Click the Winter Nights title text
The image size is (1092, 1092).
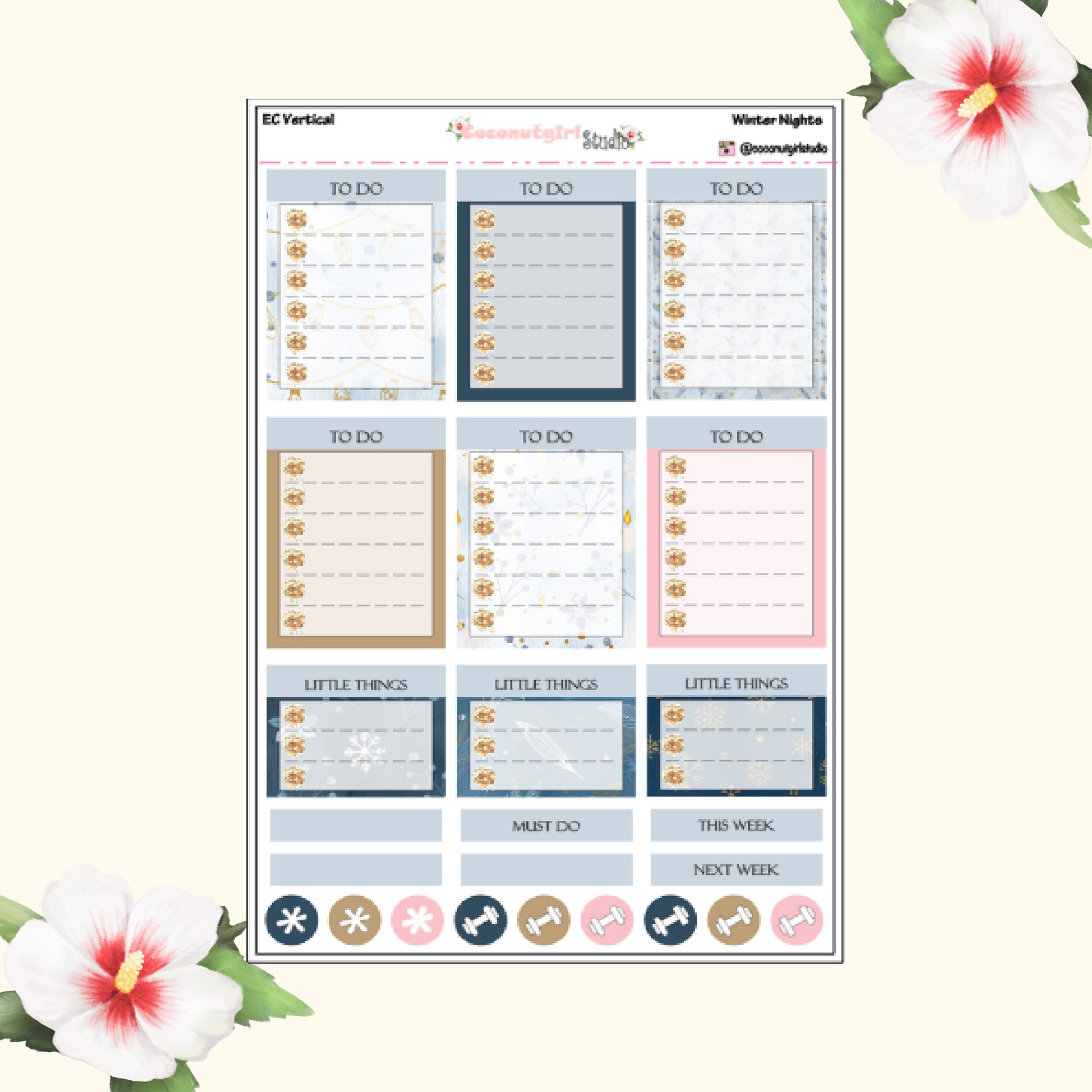[777, 120]
